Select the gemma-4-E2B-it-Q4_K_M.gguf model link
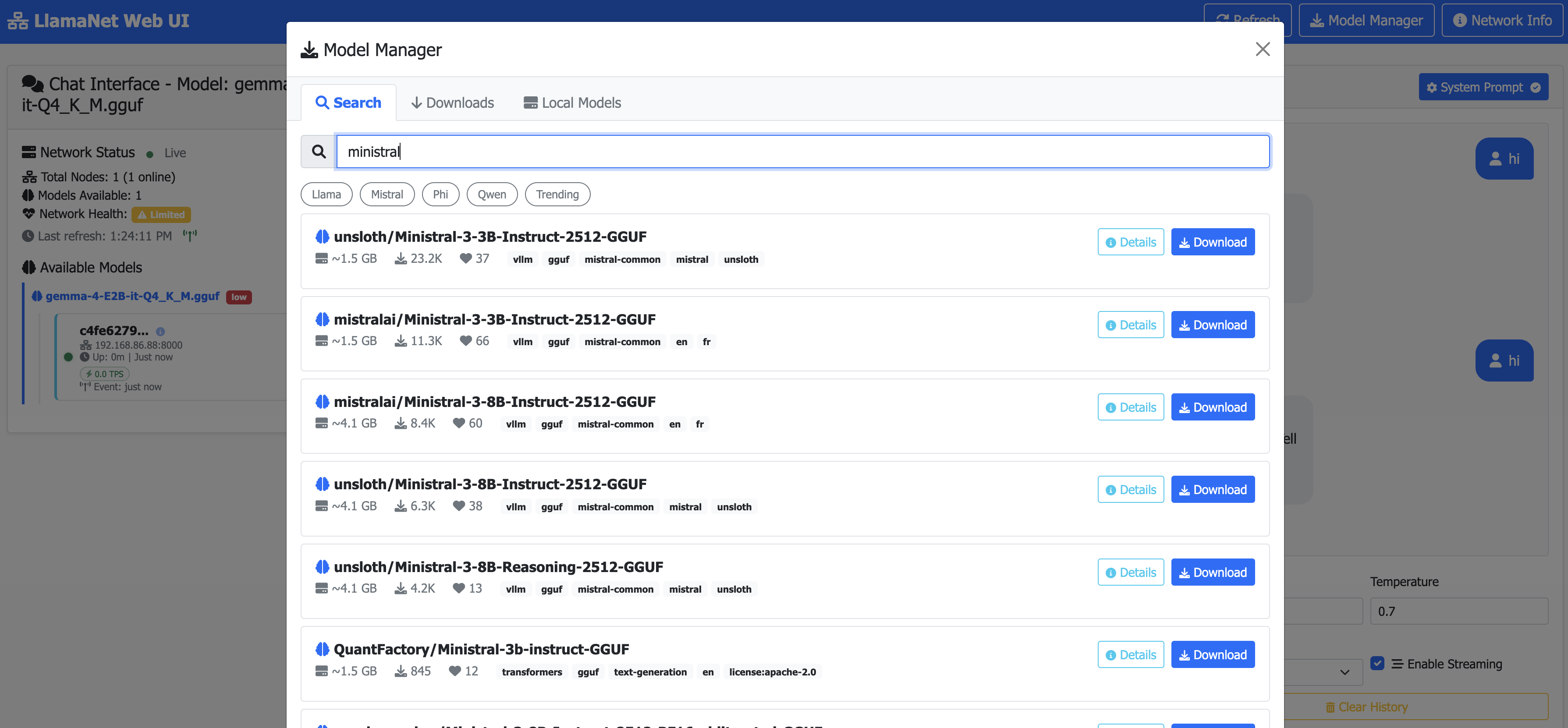 pyautogui.click(x=132, y=296)
